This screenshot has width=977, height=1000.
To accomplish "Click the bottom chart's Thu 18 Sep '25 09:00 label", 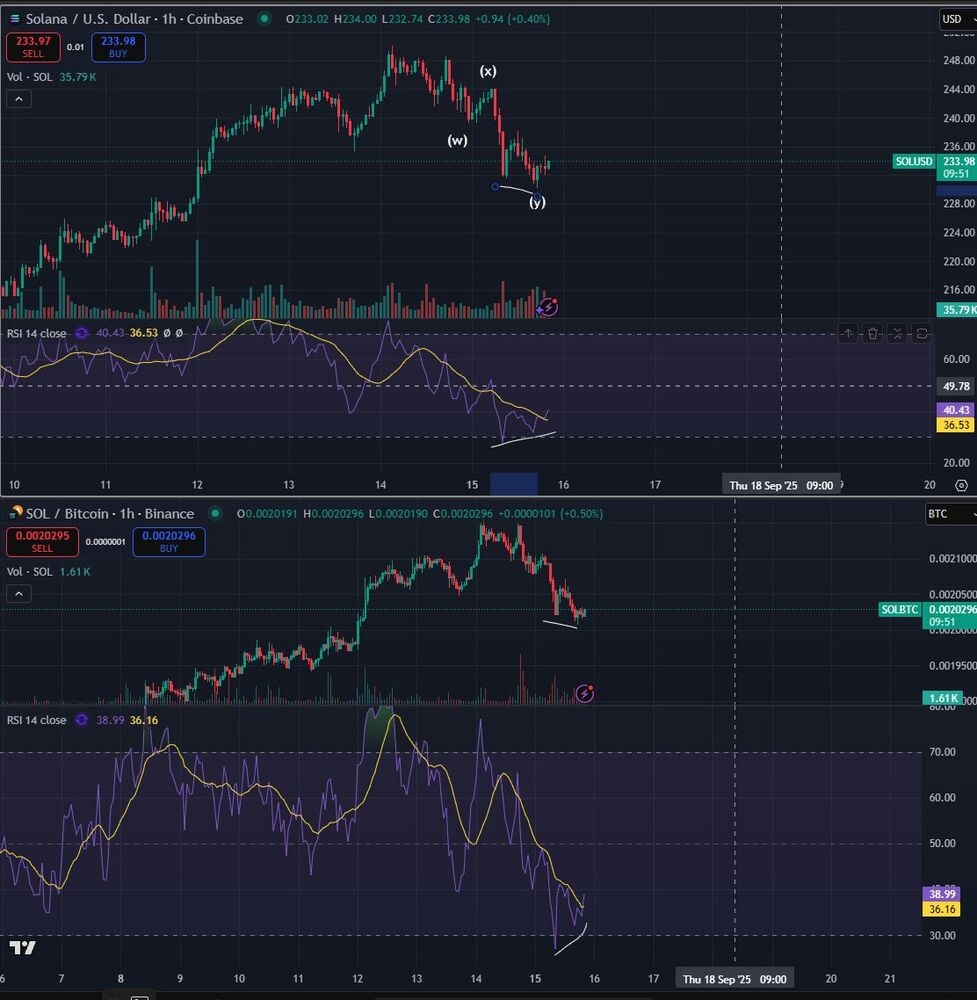I will coord(735,979).
